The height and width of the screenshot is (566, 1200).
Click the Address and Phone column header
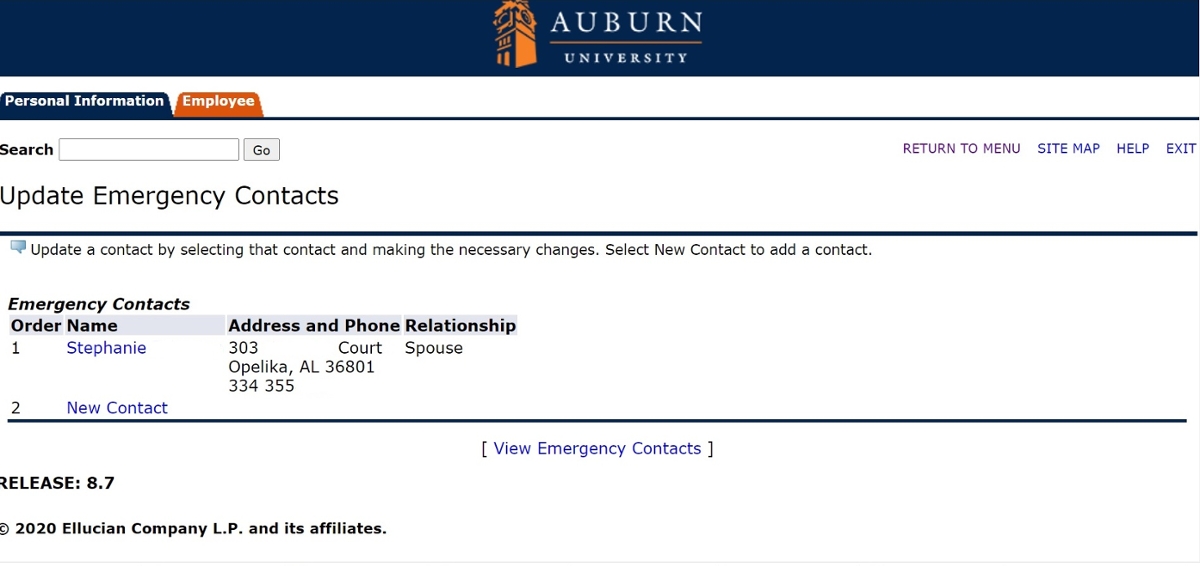pyautogui.click(x=314, y=326)
